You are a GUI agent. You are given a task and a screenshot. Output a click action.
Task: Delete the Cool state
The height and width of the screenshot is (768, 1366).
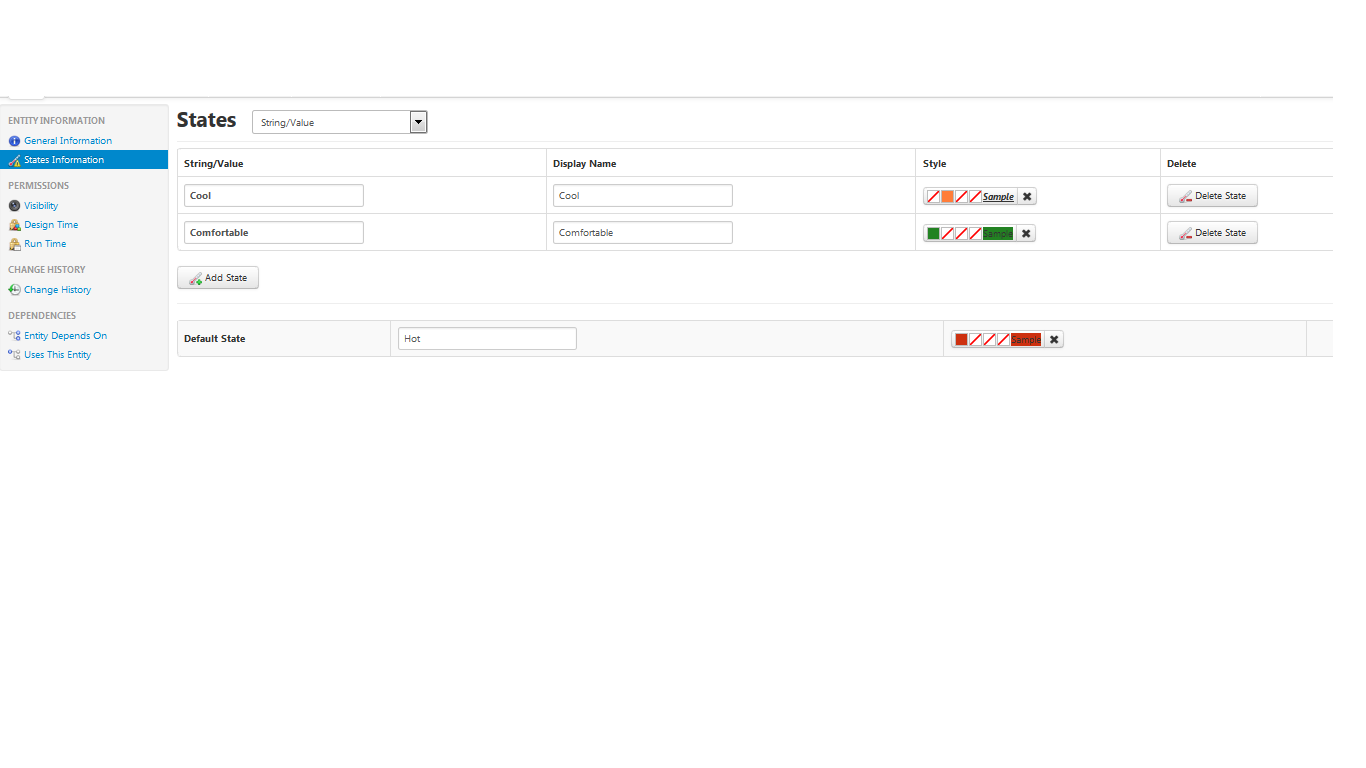click(1212, 196)
